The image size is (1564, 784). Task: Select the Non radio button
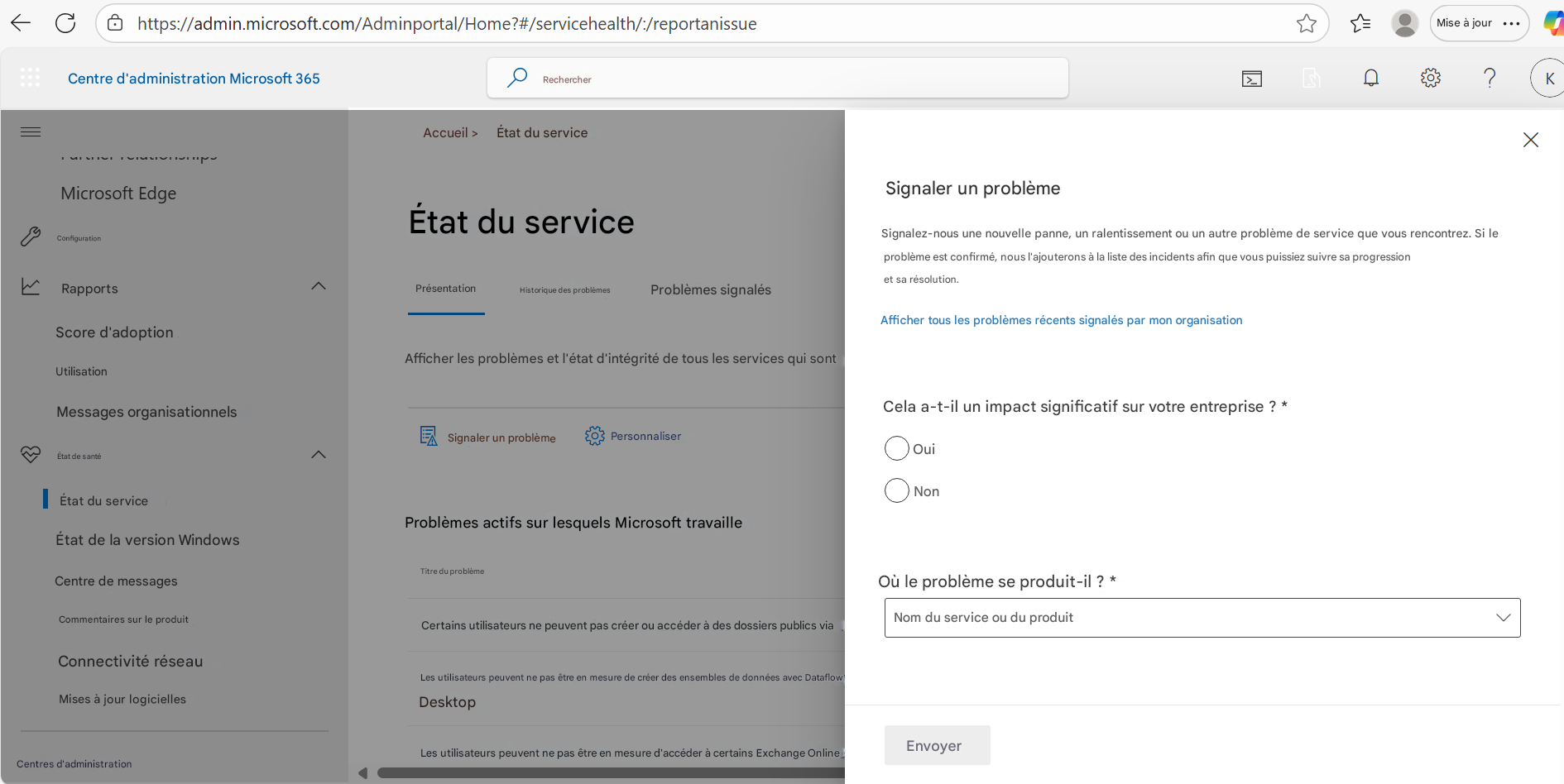click(897, 490)
